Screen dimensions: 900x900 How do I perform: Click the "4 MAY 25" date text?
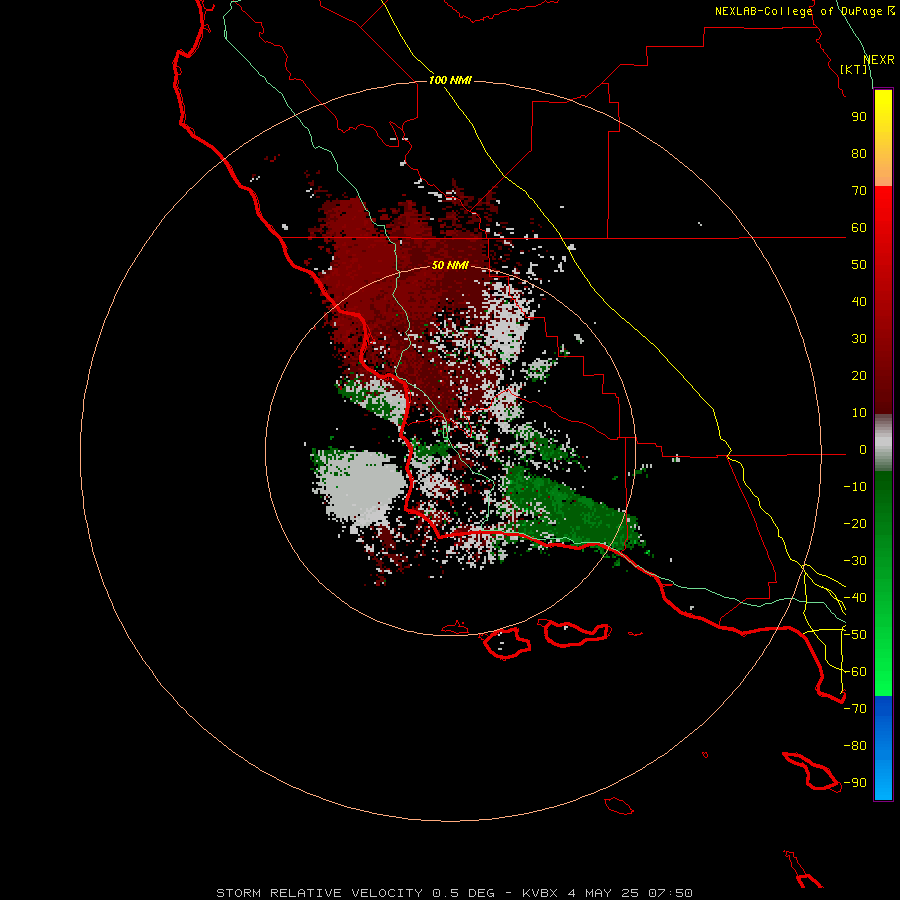click(603, 893)
